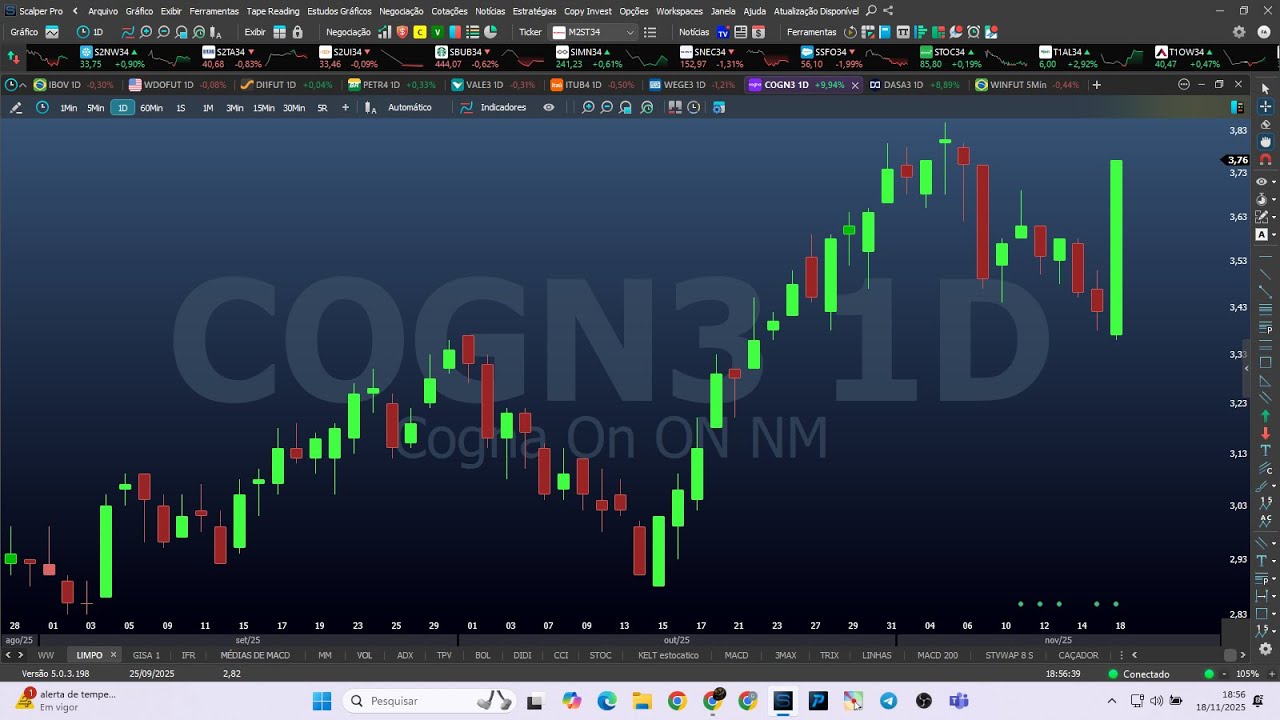The image size is (1280, 720).
Task: Toggle the eye visibility icon beside Indicadores
Action: (548, 107)
